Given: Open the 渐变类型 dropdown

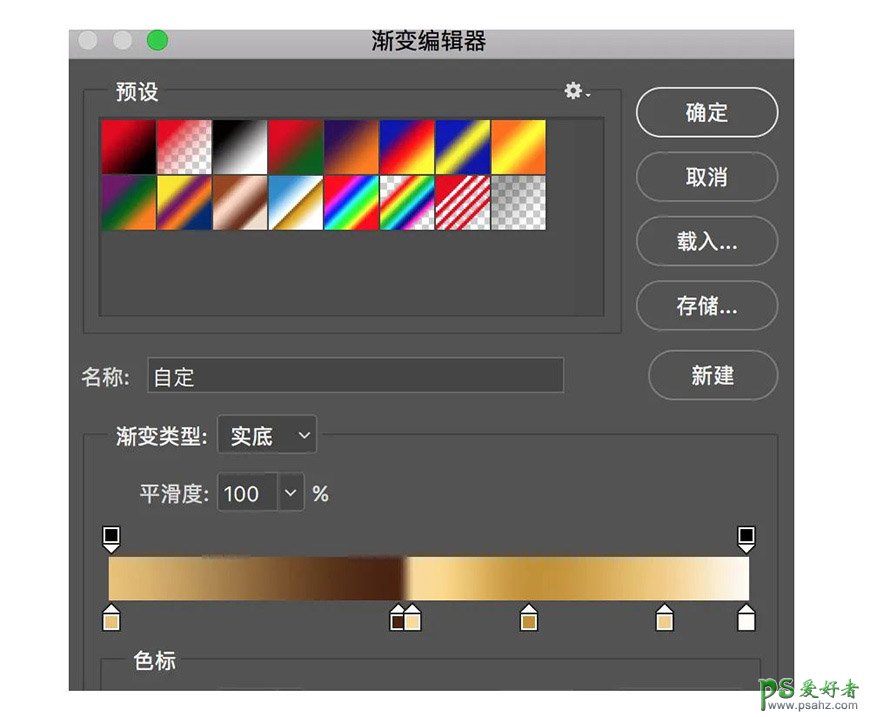Looking at the screenshot, I should click(267, 435).
